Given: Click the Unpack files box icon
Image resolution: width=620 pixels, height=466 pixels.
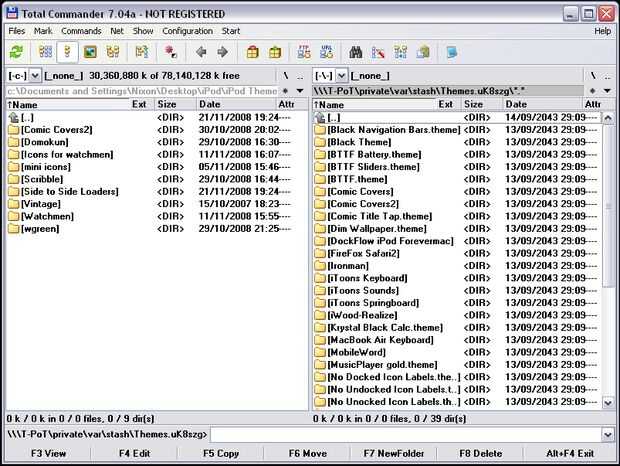Looking at the screenshot, I should [x=275, y=52].
